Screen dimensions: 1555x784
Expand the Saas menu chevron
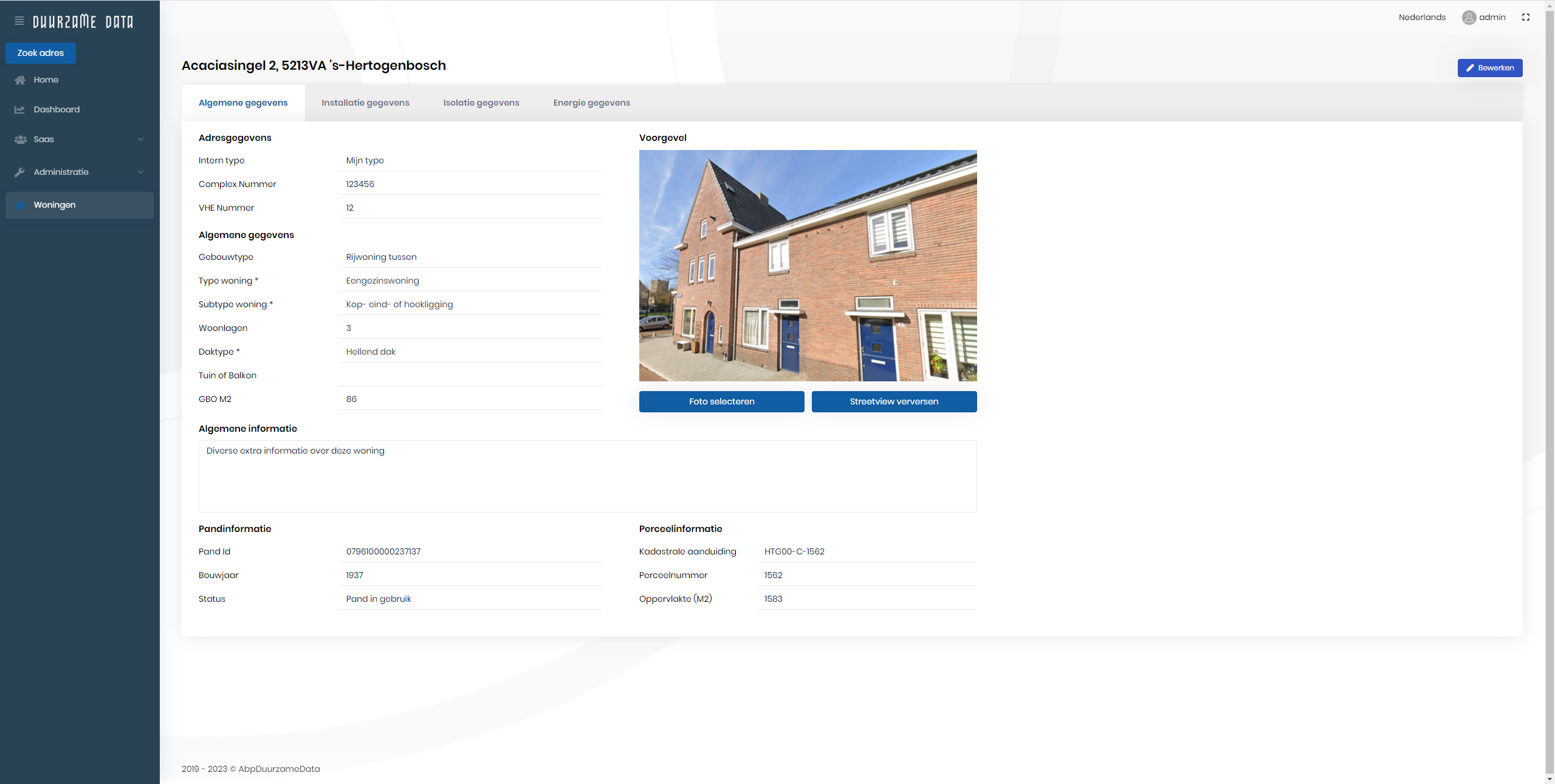[140, 140]
